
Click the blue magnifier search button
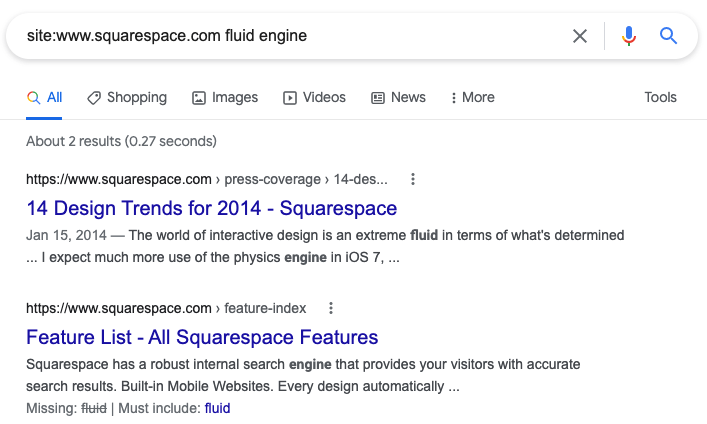pyautogui.click(x=669, y=36)
